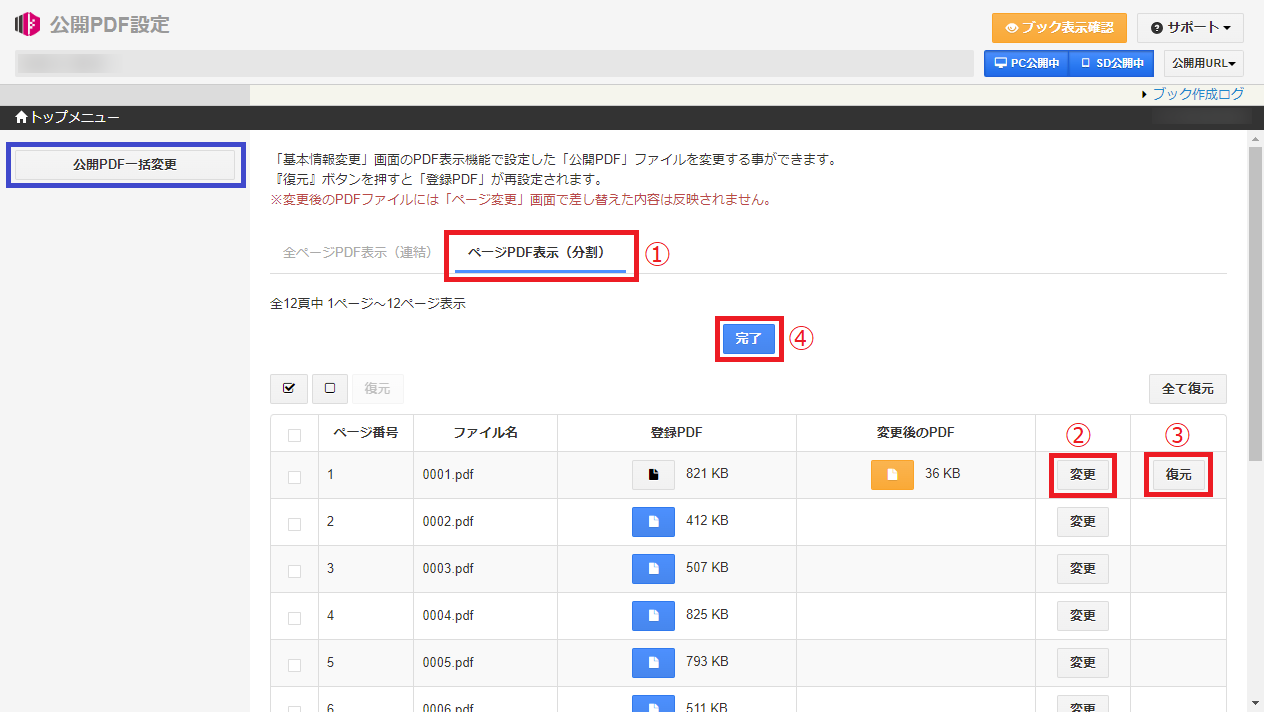Expand the サポート dropdown menu
1264x712 pixels.
click(1190, 28)
